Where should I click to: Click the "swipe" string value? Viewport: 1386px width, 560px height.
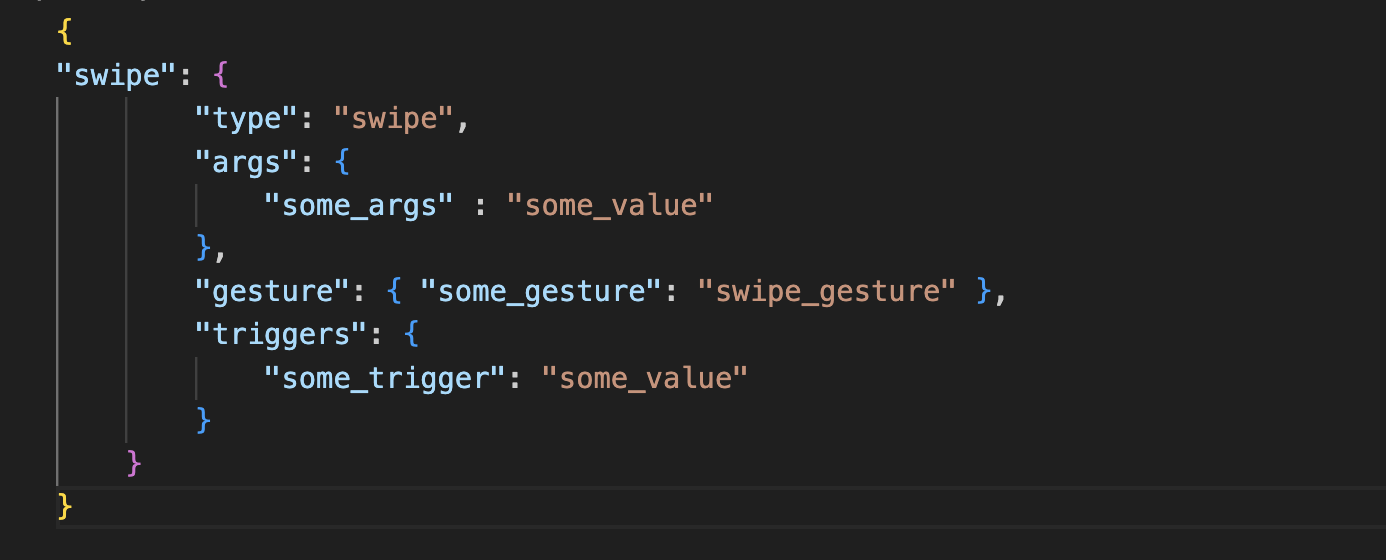pos(395,119)
